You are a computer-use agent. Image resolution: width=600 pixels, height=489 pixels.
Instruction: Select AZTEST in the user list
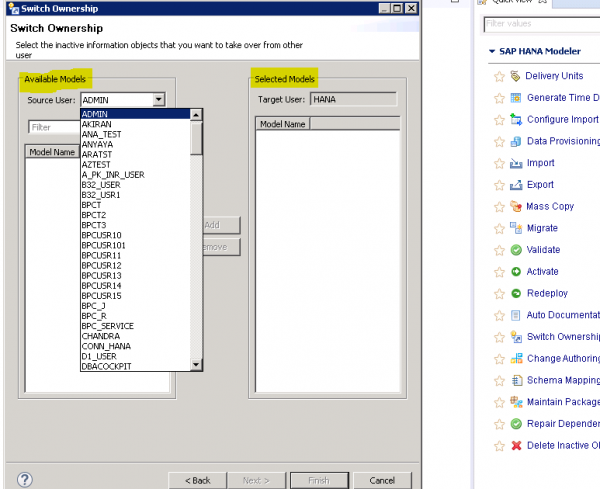tap(135, 165)
